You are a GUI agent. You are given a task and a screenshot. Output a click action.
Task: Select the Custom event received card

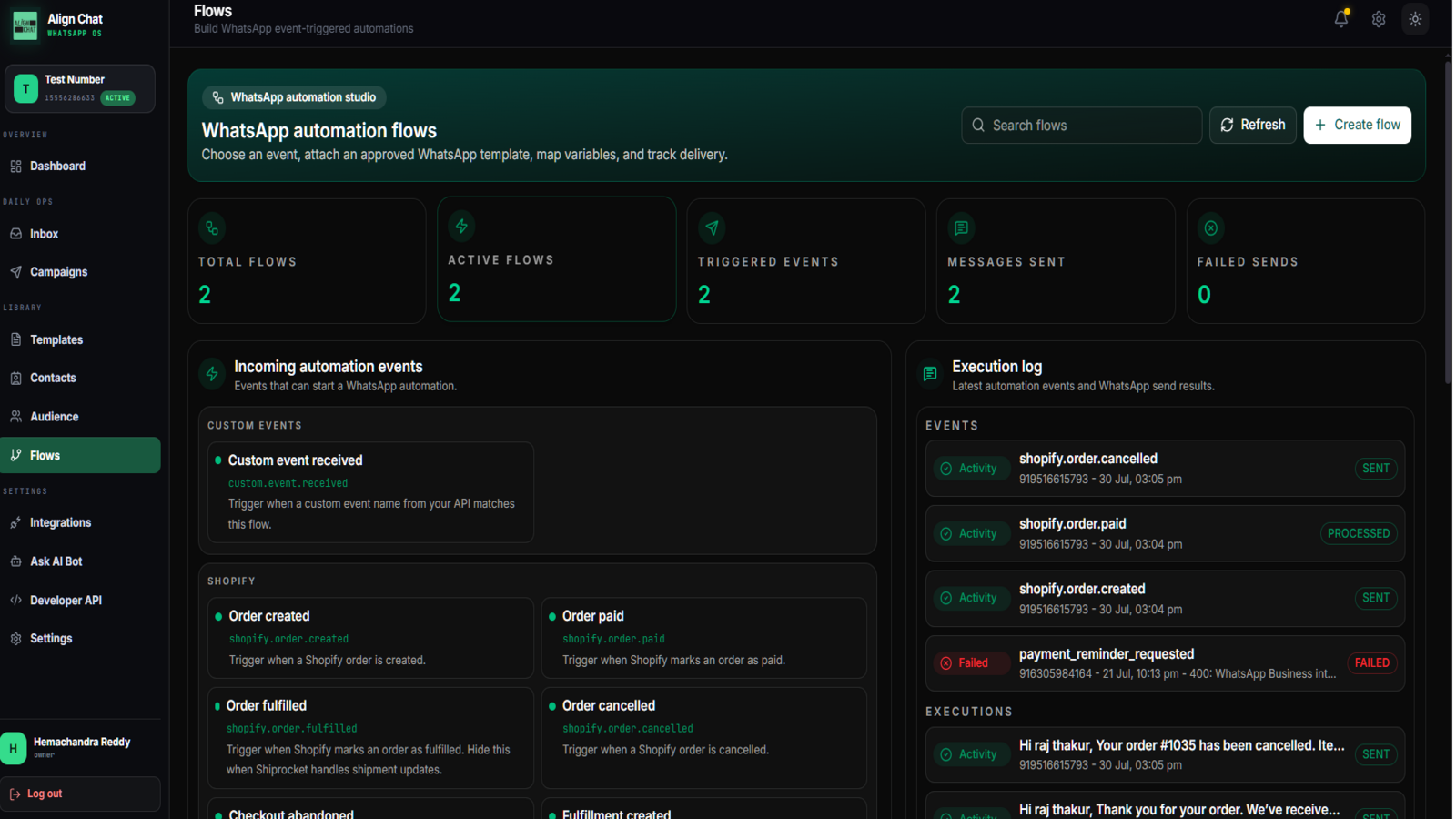coord(370,492)
